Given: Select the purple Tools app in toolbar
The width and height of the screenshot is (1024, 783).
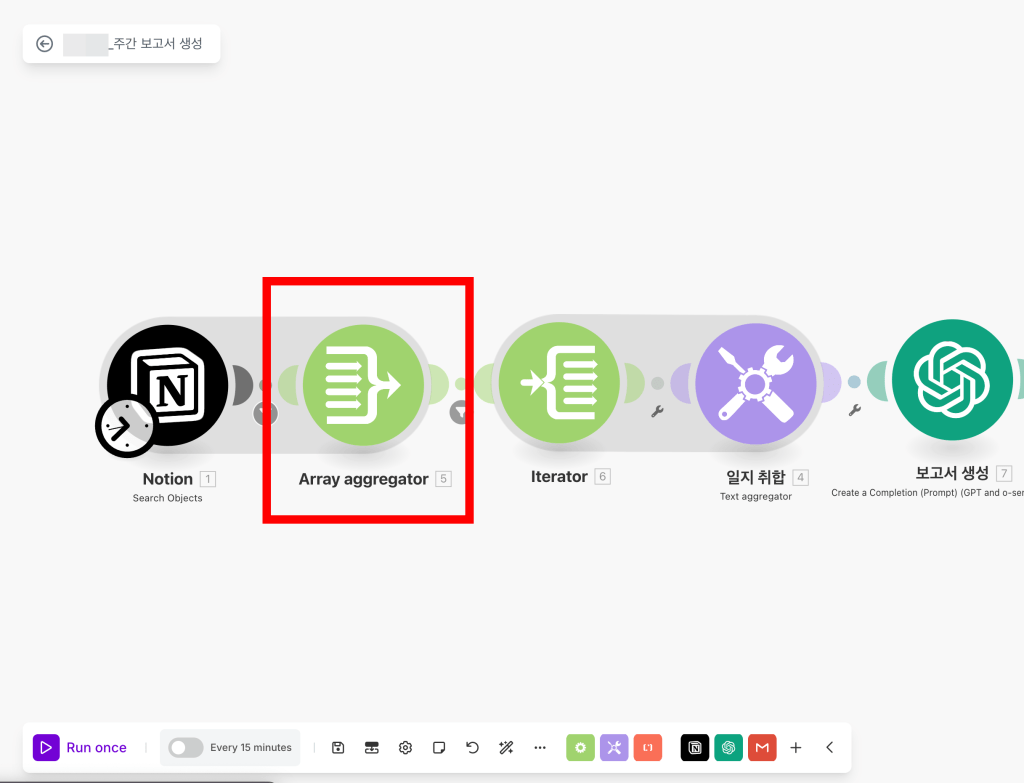Looking at the screenshot, I should pyautogui.click(x=614, y=747).
